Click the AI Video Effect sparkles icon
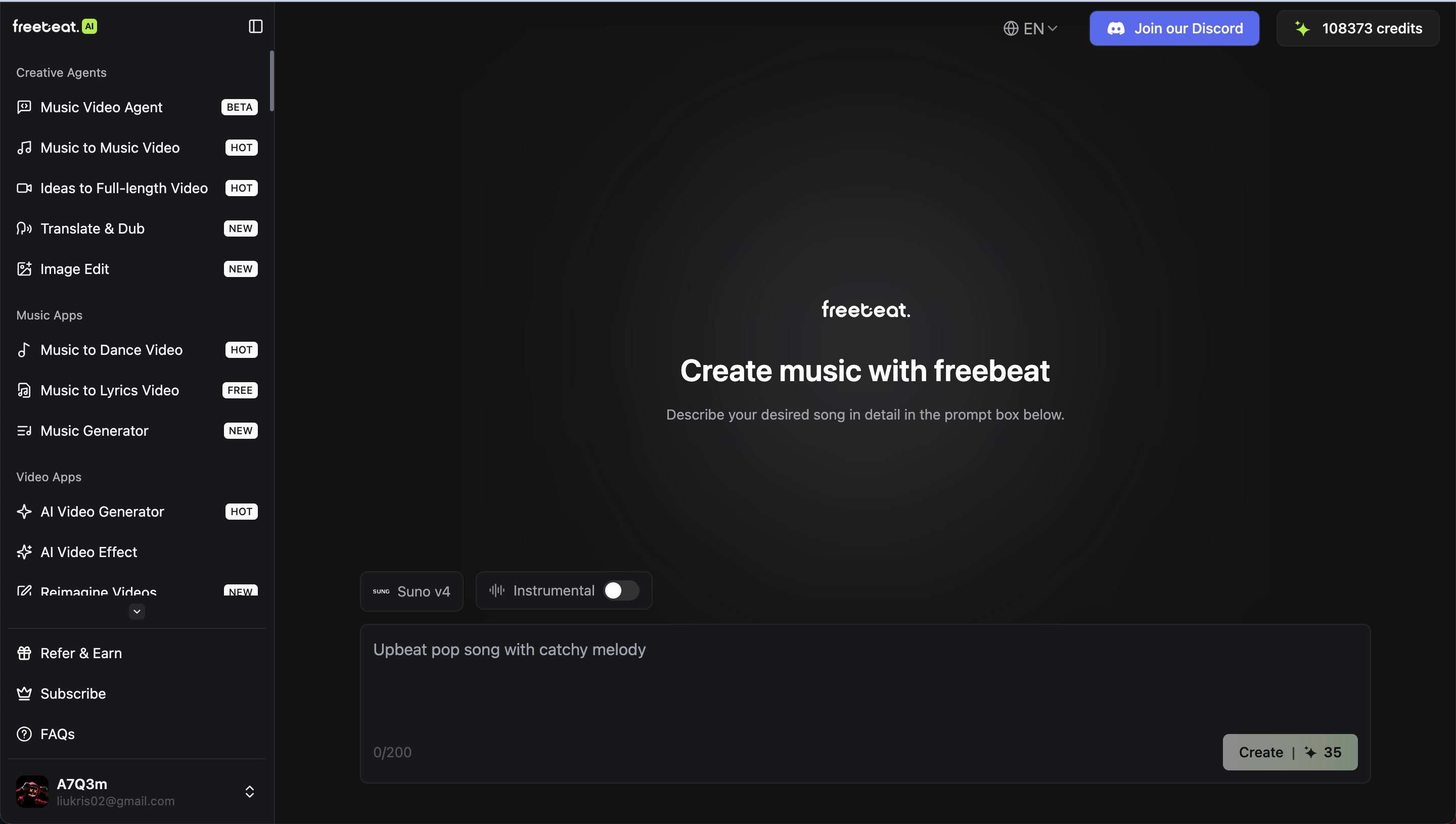The width and height of the screenshot is (1456, 824). [24, 552]
